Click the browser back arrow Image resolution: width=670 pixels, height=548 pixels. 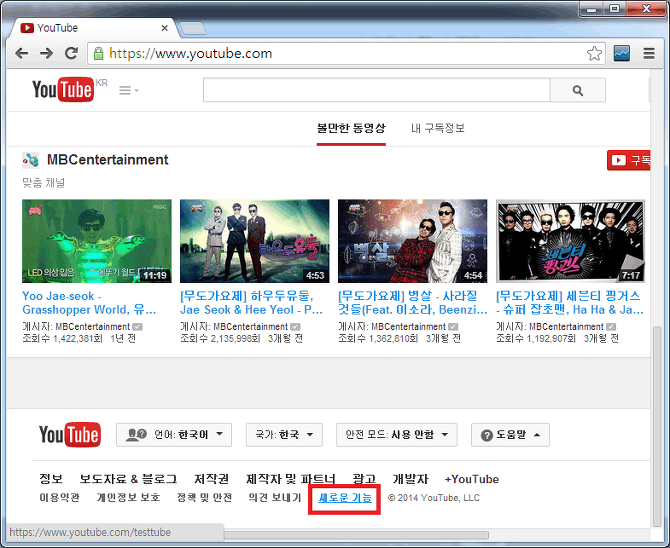[21, 53]
